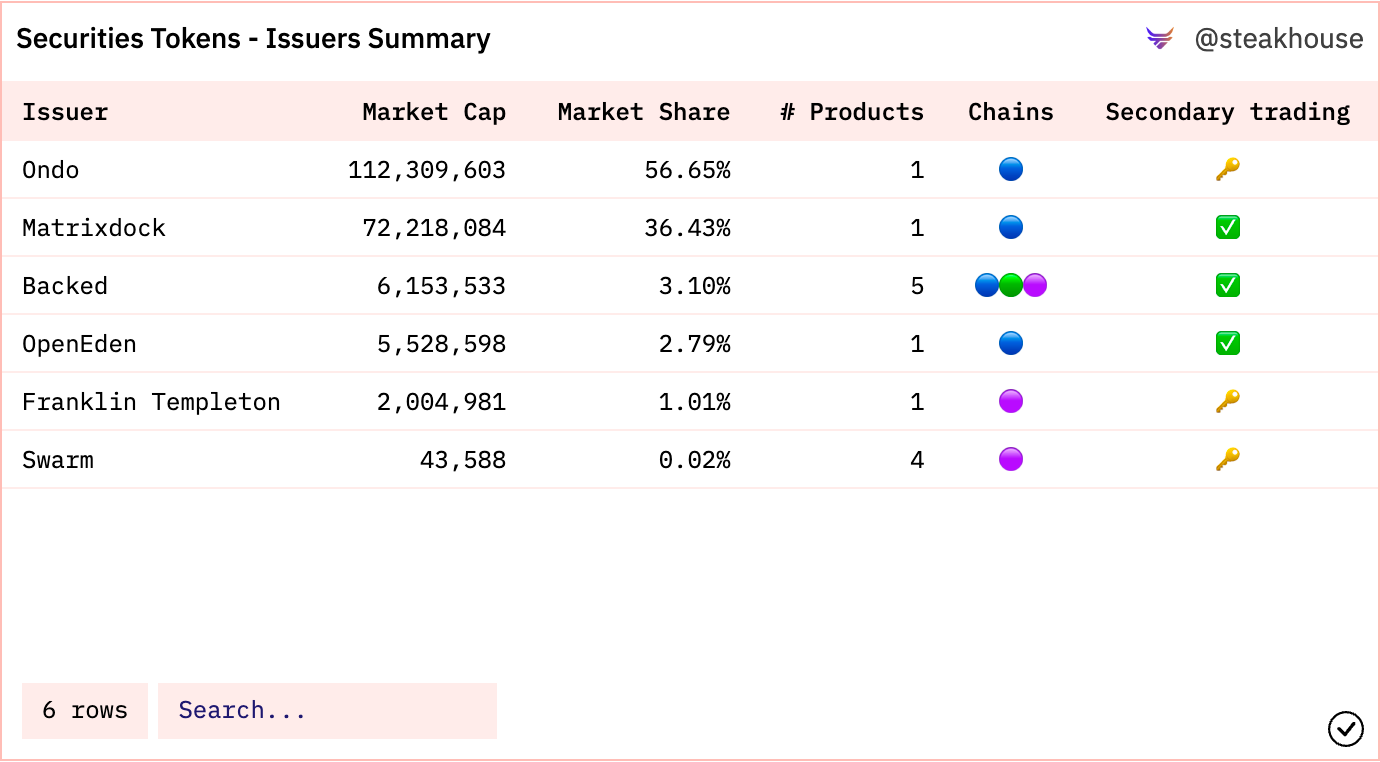This screenshot has height=762, width=1380.
Task: Click the Search input field
Action: [x=327, y=711]
